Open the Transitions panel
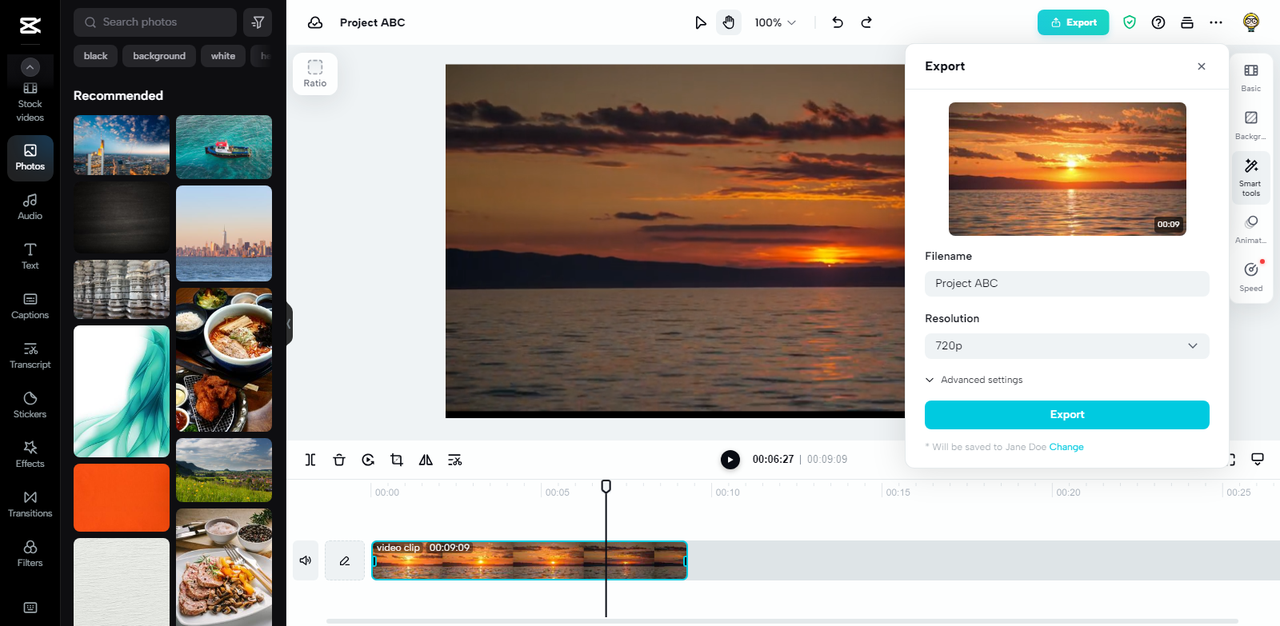 (x=30, y=504)
